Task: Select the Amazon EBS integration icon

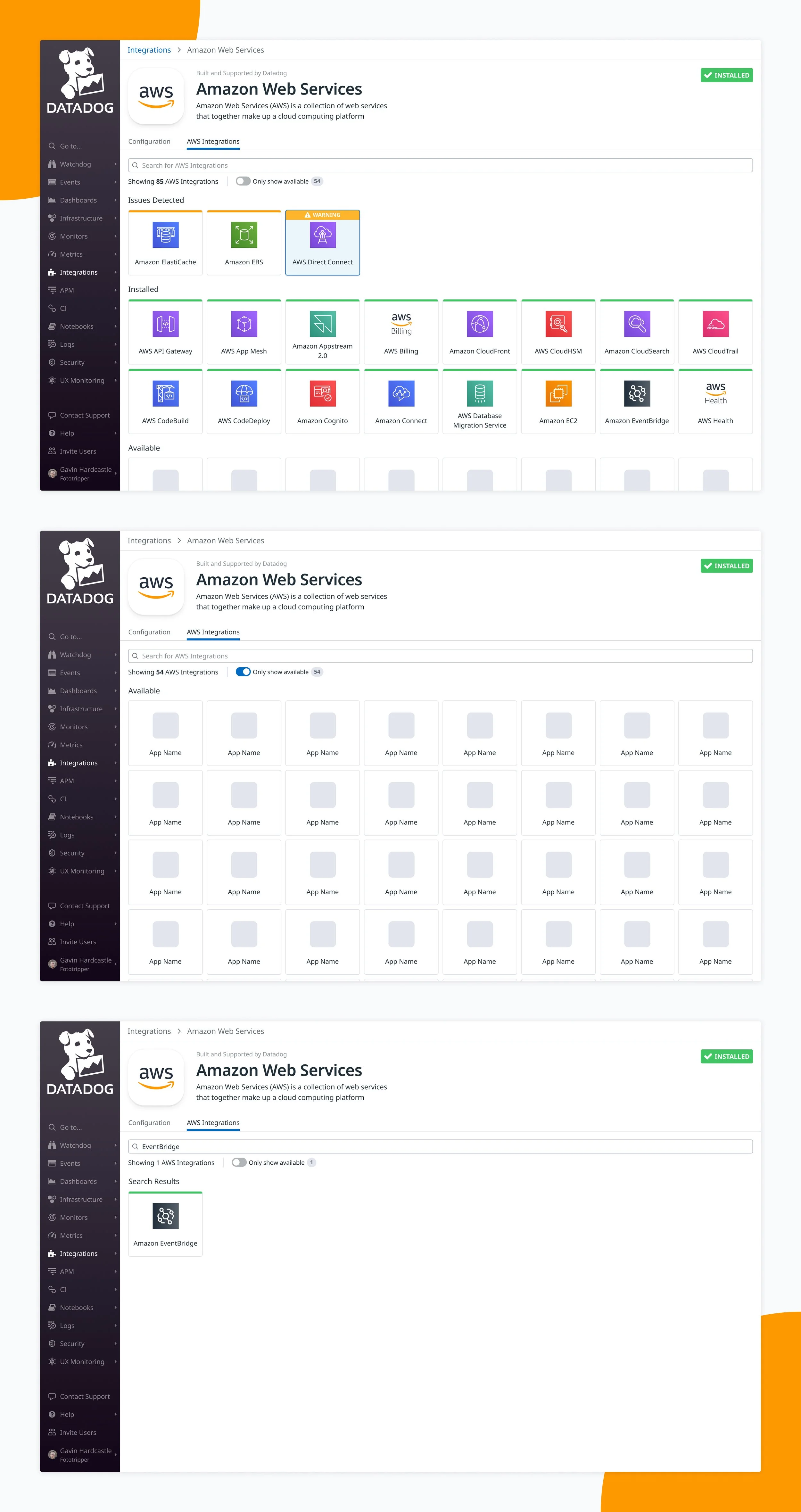Action: (244, 235)
